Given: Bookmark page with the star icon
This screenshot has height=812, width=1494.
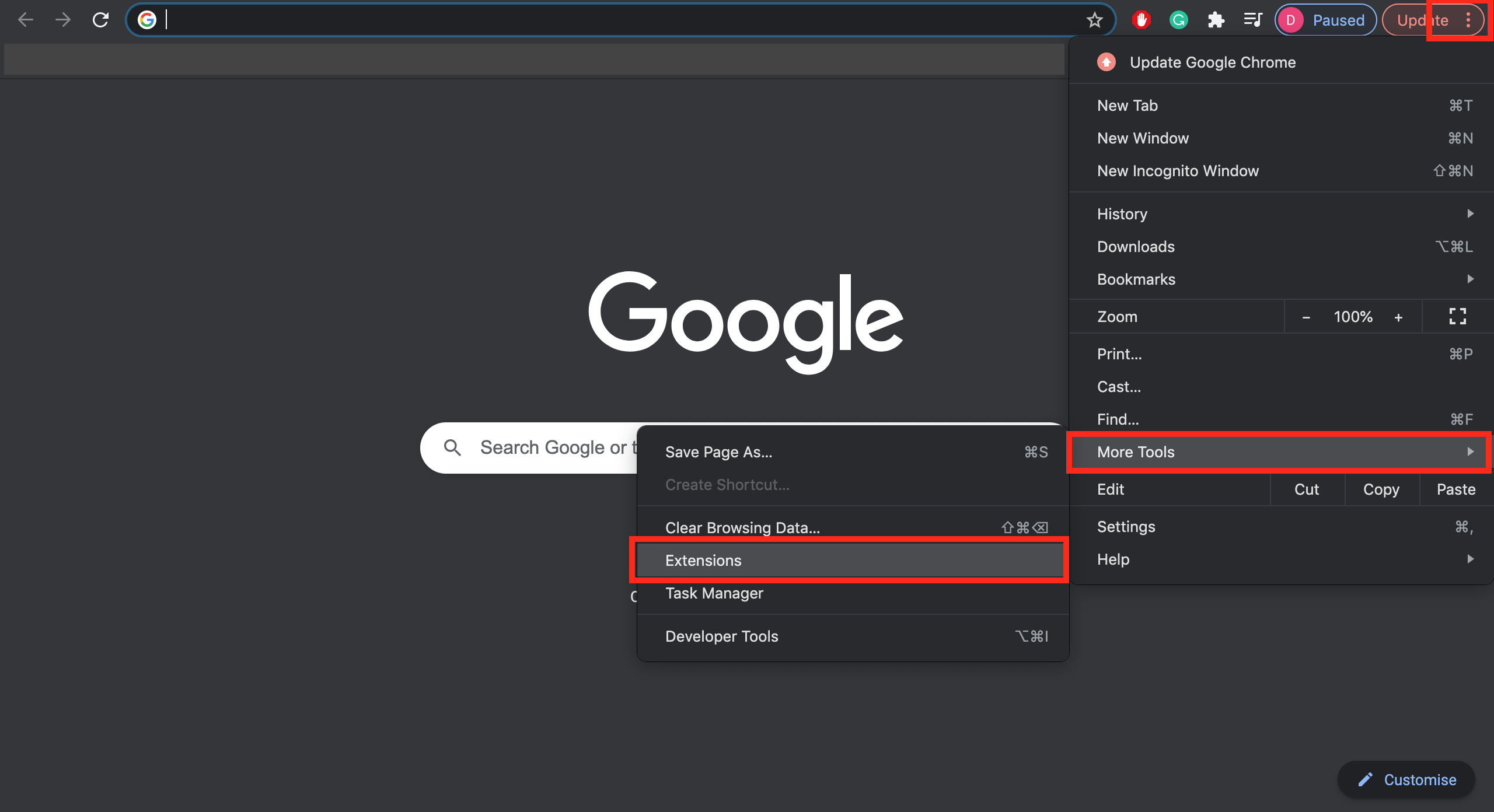Looking at the screenshot, I should click(x=1094, y=20).
